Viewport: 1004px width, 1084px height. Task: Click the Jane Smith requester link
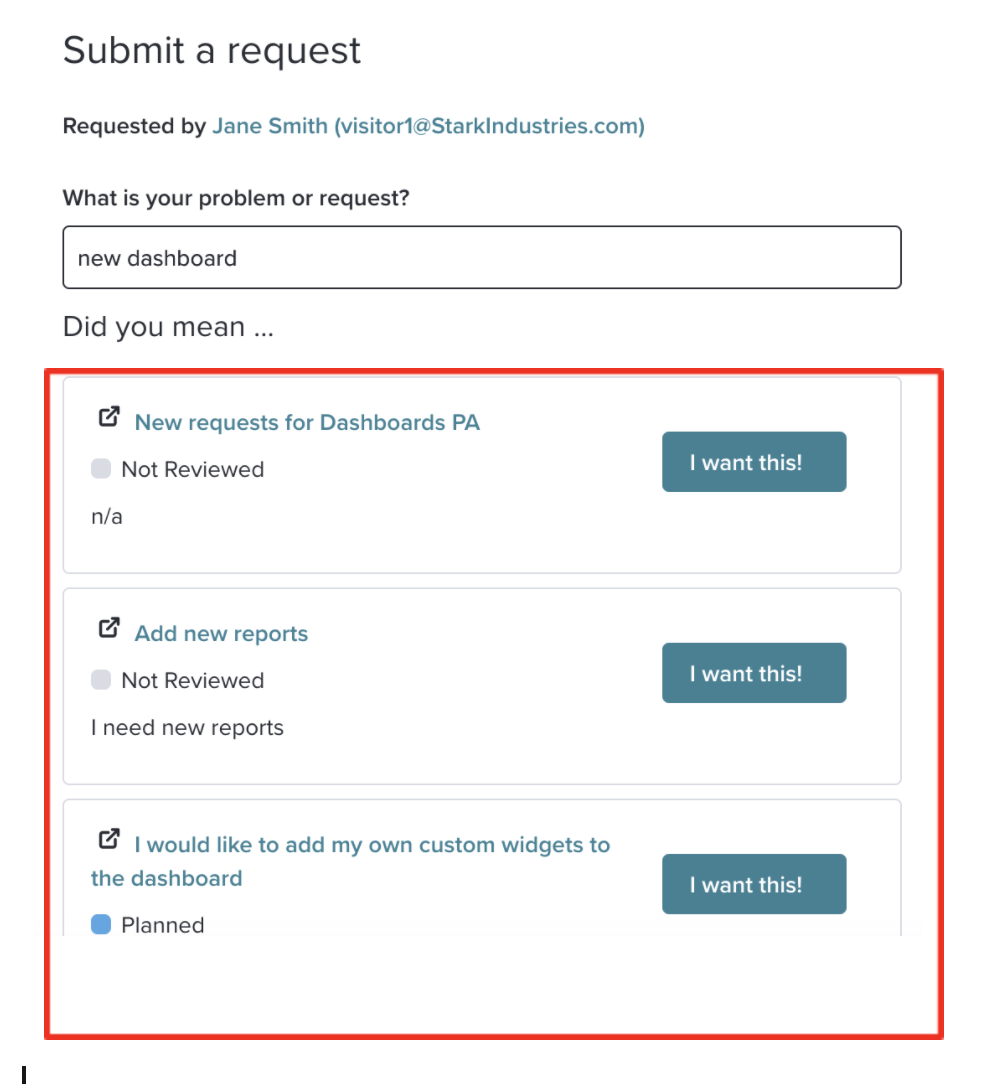(428, 126)
